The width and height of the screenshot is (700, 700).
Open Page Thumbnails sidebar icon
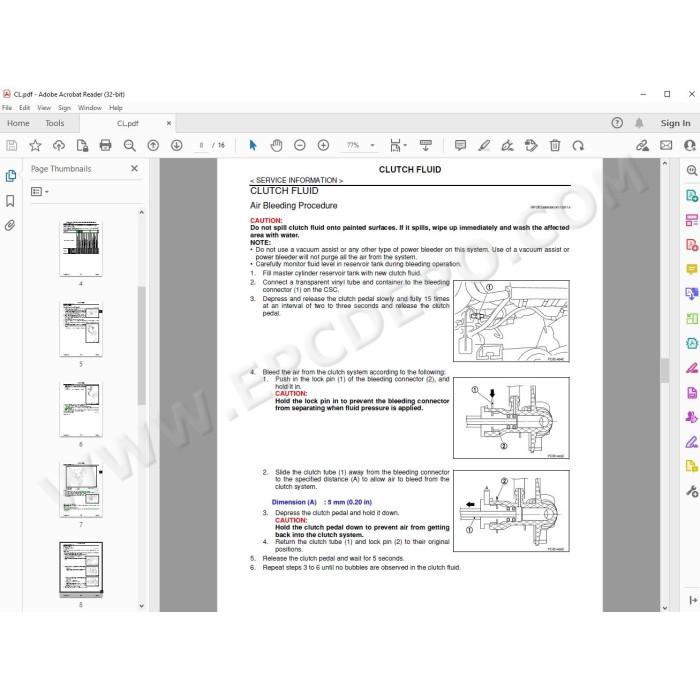click(x=11, y=176)
